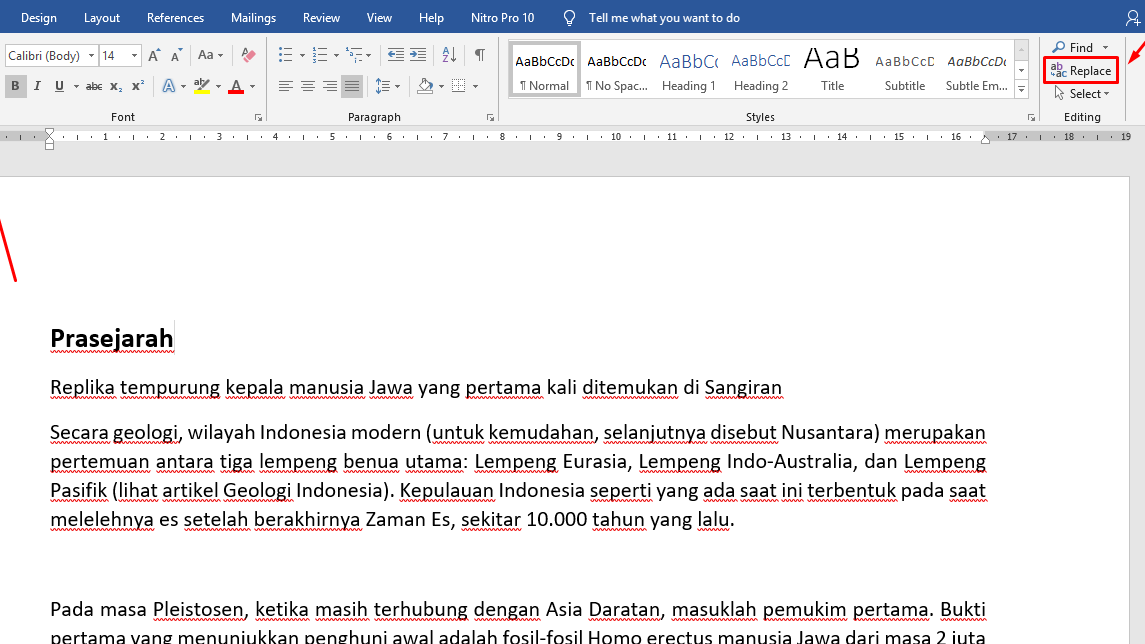Apply Text Highlight Color marker
Viewport: 1145px width, 644px height.
202,86
